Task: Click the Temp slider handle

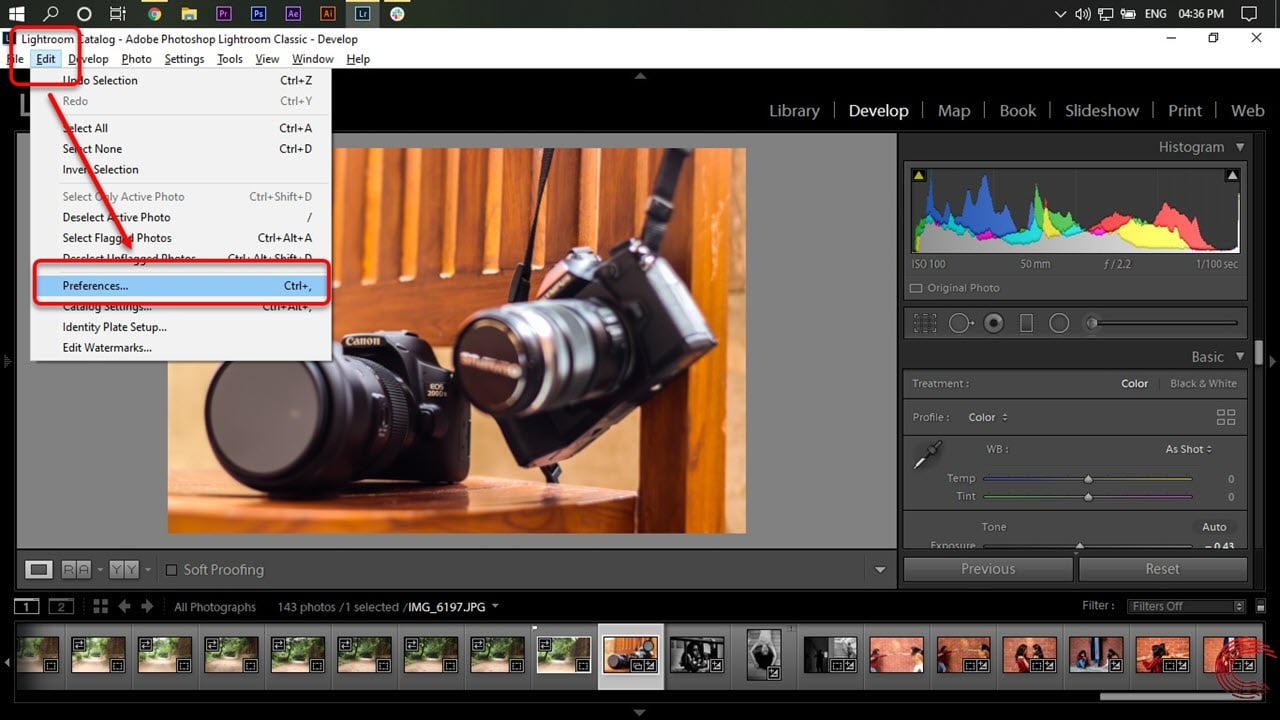Action: point(1088,479)
